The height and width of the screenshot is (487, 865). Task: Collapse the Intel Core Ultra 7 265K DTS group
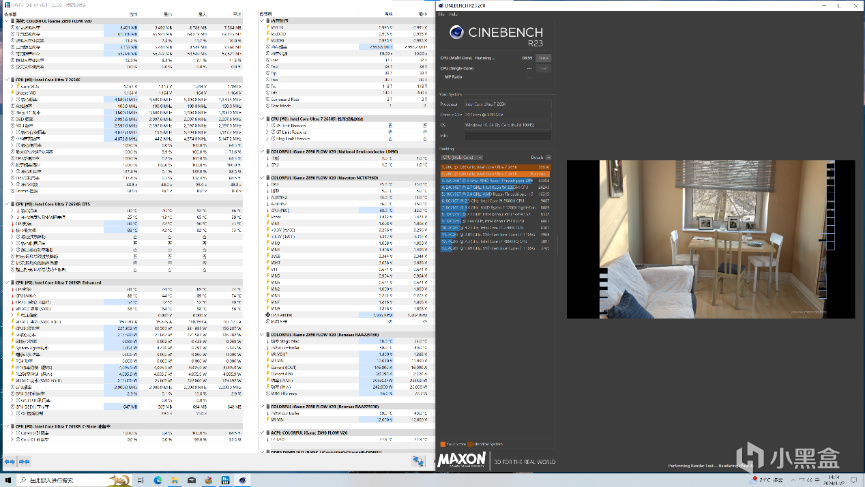click(7, 204)
